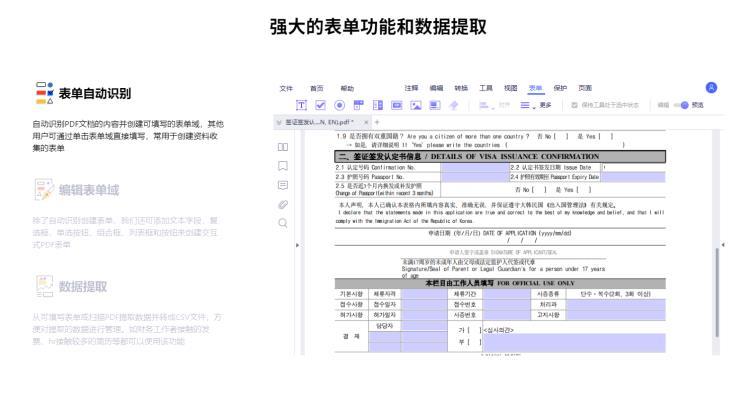Select the 数据提取 heading
This screenshot has height=411, width=750.
(x=83, y=287)
